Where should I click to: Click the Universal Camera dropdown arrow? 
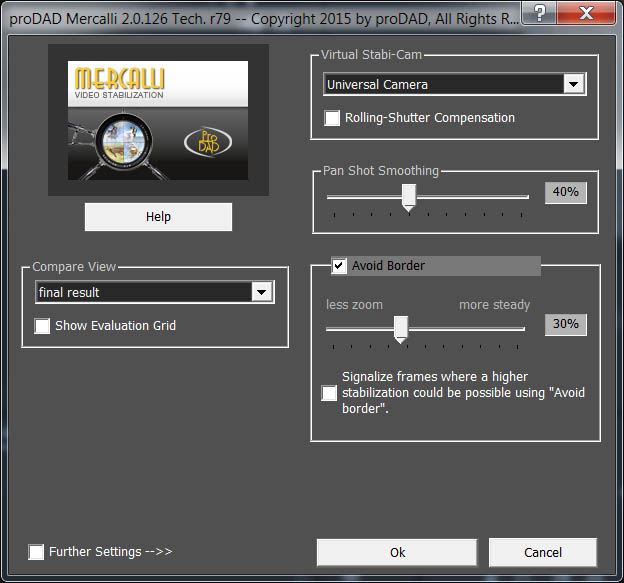[x=573, y=84]
